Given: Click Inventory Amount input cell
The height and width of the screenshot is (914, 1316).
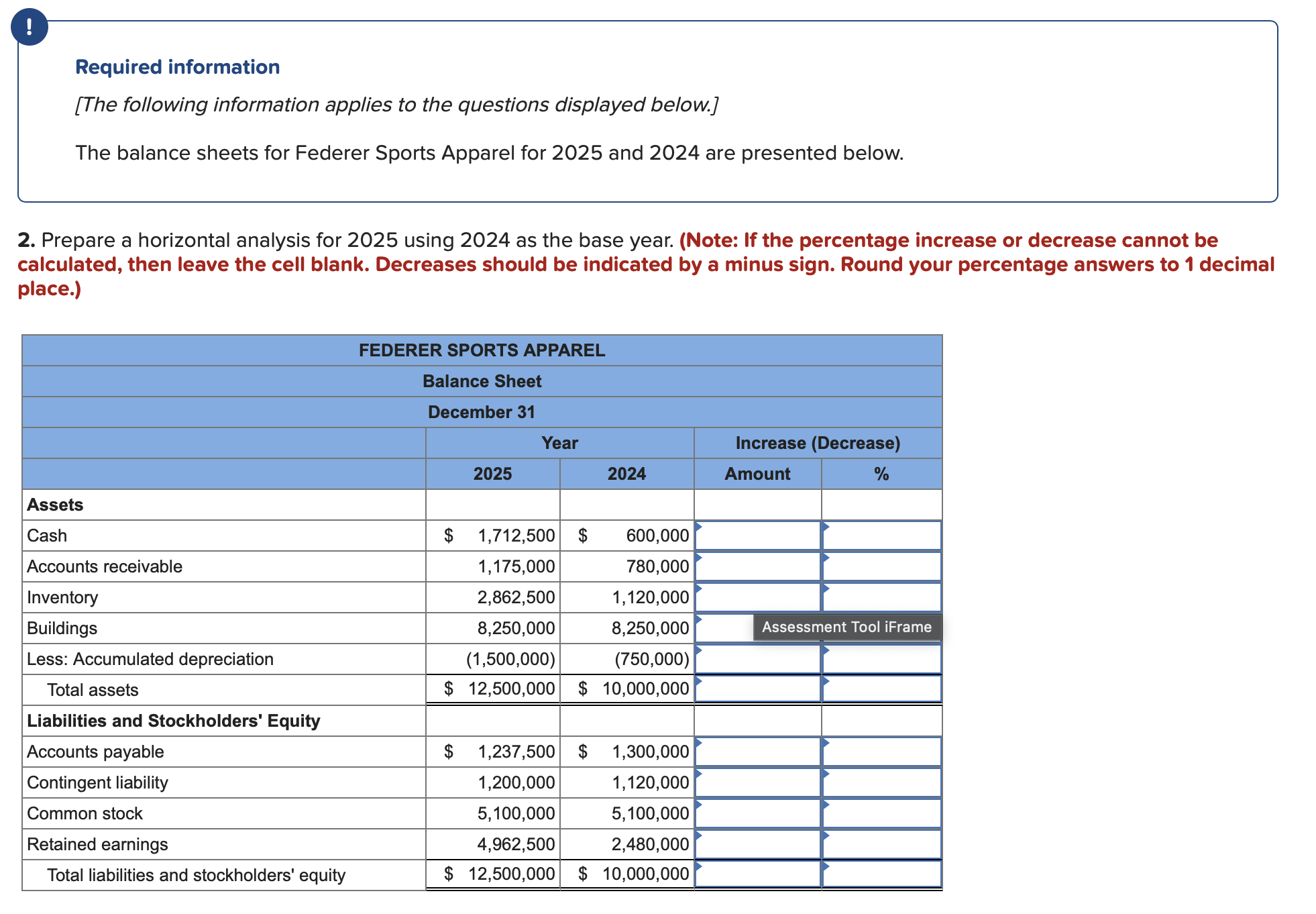Looking at the screenshot, I should pyautogui.click(x=758, y=597).
